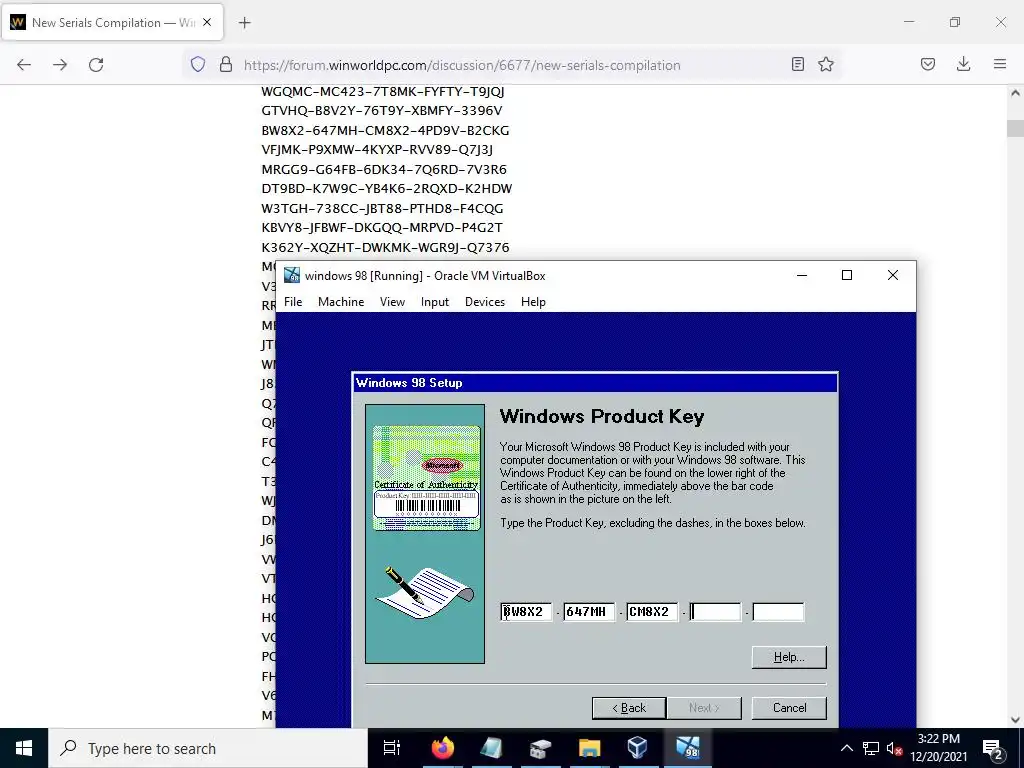This screenshot has width=1024, height=768.
Task: Click serial K362Y-XQZHT-DWKMK-WGR9J-Q7376
Action: pyautogui.click(x=385, y=248)
